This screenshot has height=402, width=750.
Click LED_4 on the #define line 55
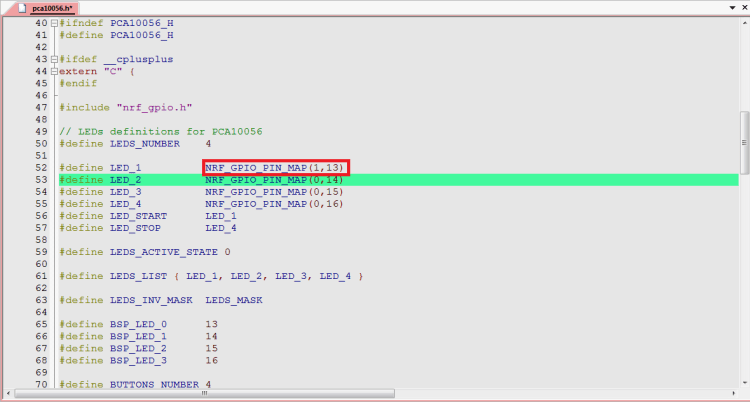pyautogui.click(x=125, y=204)
